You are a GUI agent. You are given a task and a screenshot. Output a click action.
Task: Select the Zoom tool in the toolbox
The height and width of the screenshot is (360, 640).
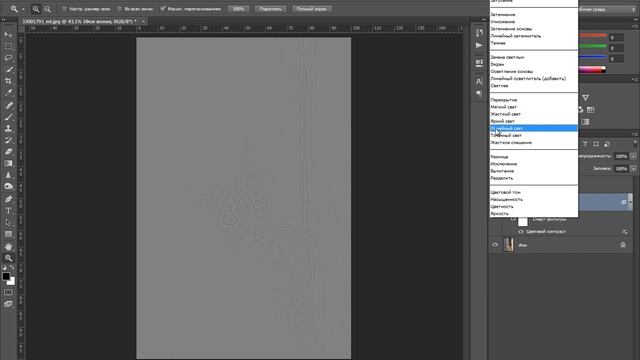pos(8,258)
